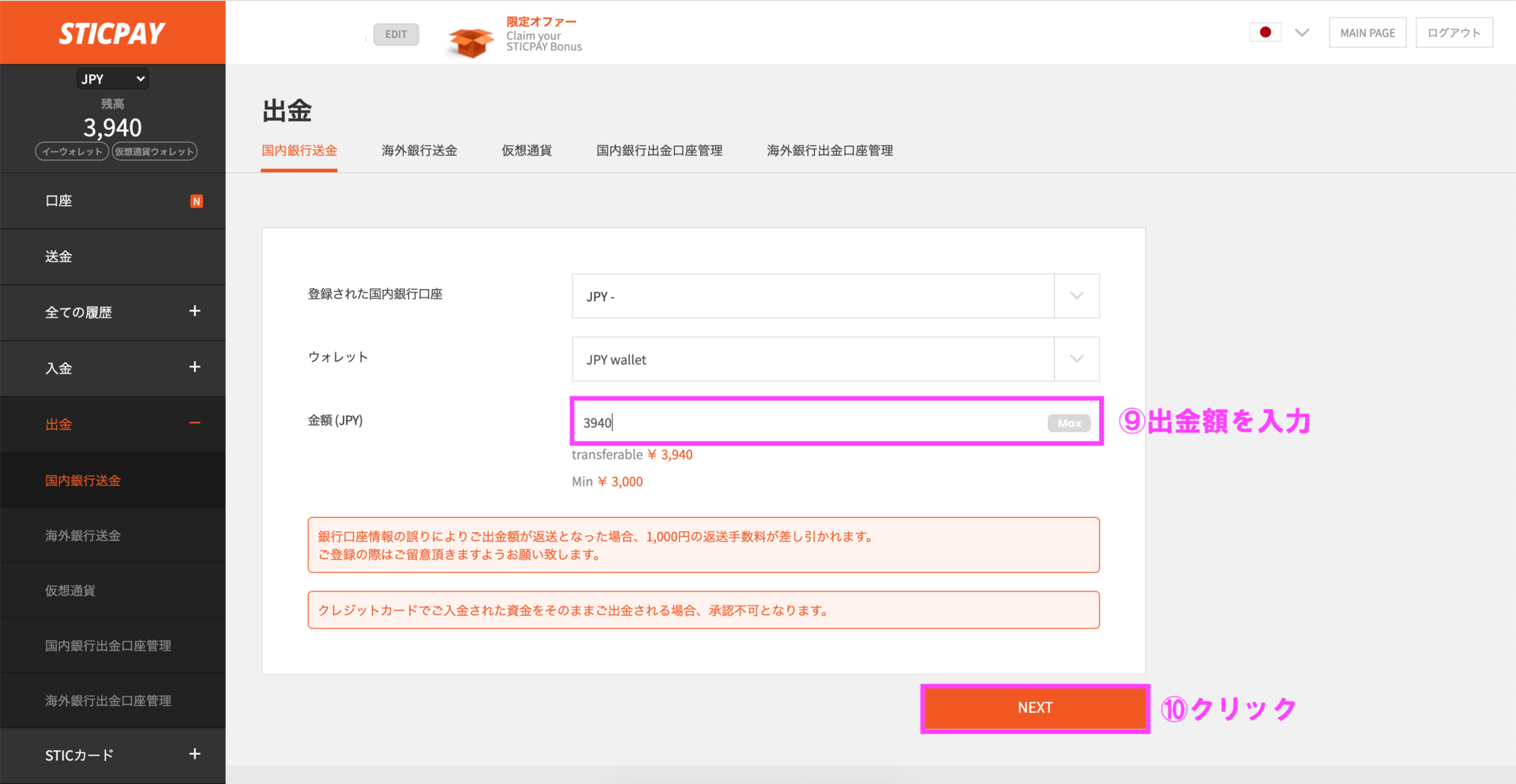
Task: Click the EDIT button in header
Action: point(396,34)
